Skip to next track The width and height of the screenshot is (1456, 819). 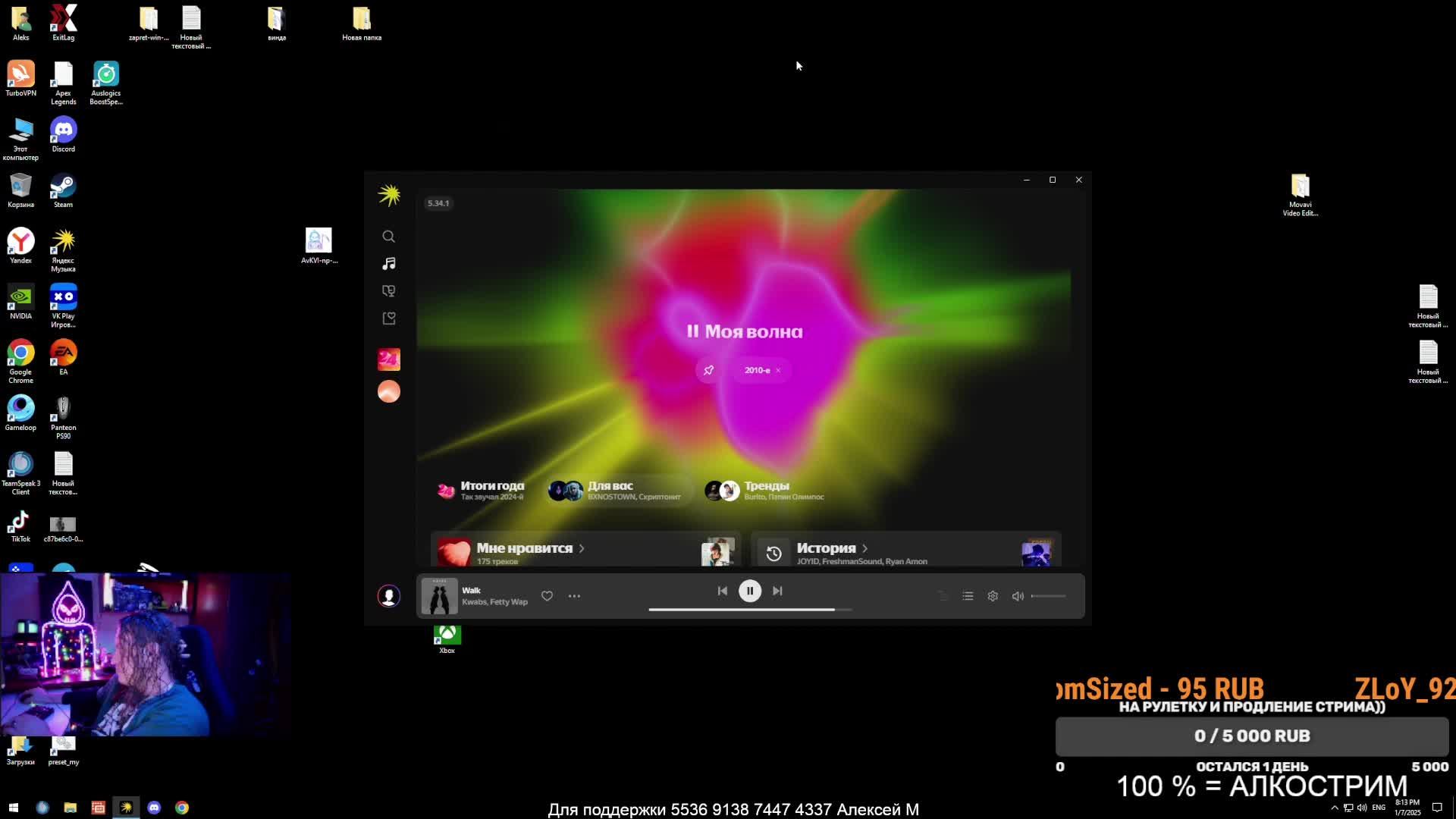coord(777,591)
